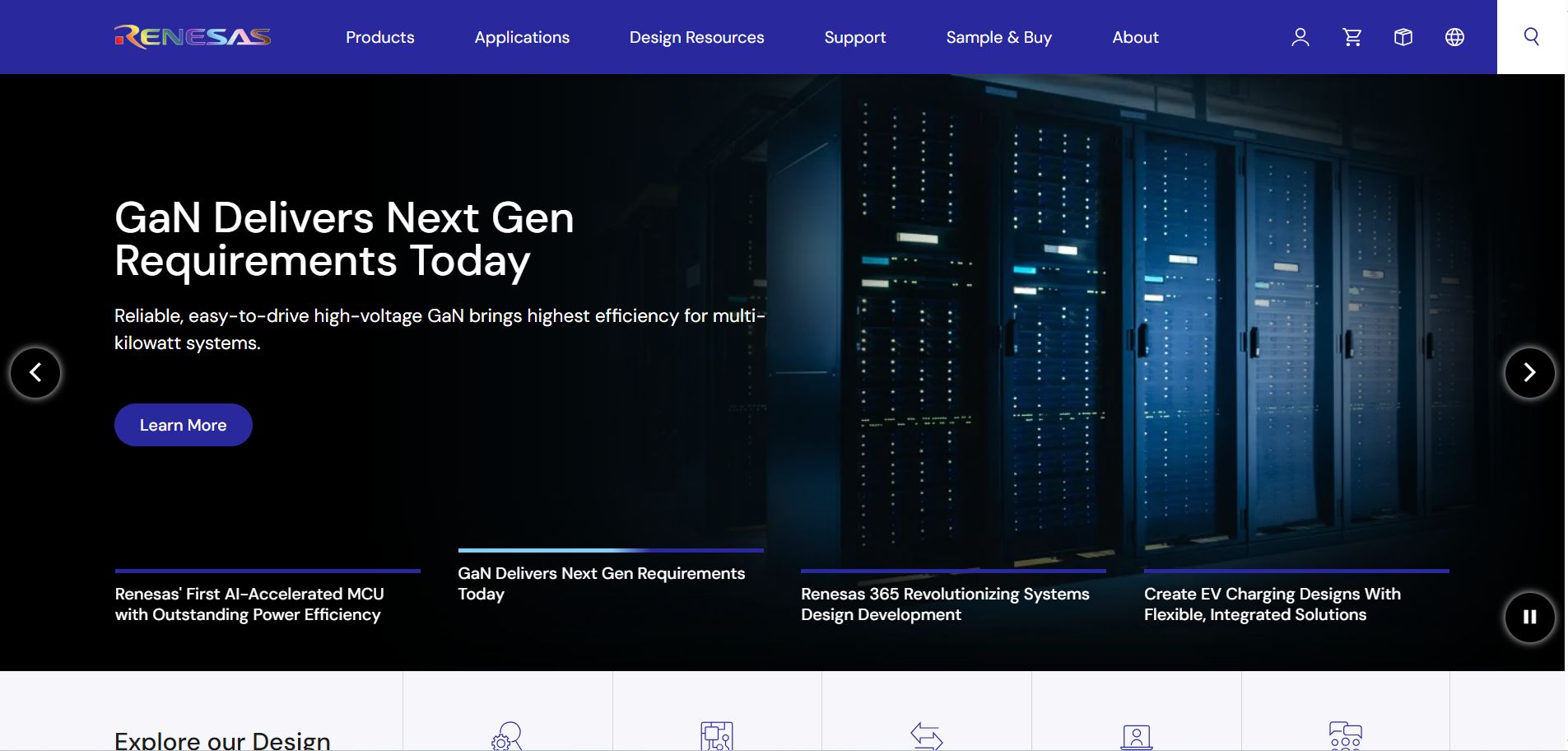Open the About menu

1135,37
